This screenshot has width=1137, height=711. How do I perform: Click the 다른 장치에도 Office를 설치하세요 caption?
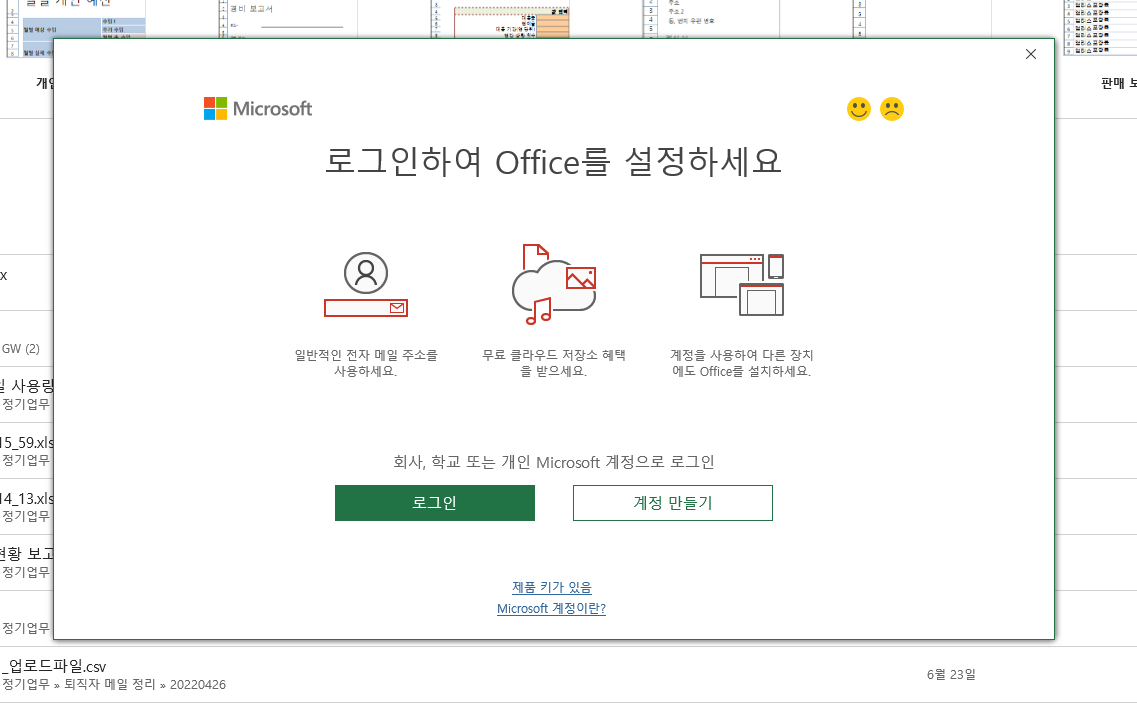click(x=742, y=363)
